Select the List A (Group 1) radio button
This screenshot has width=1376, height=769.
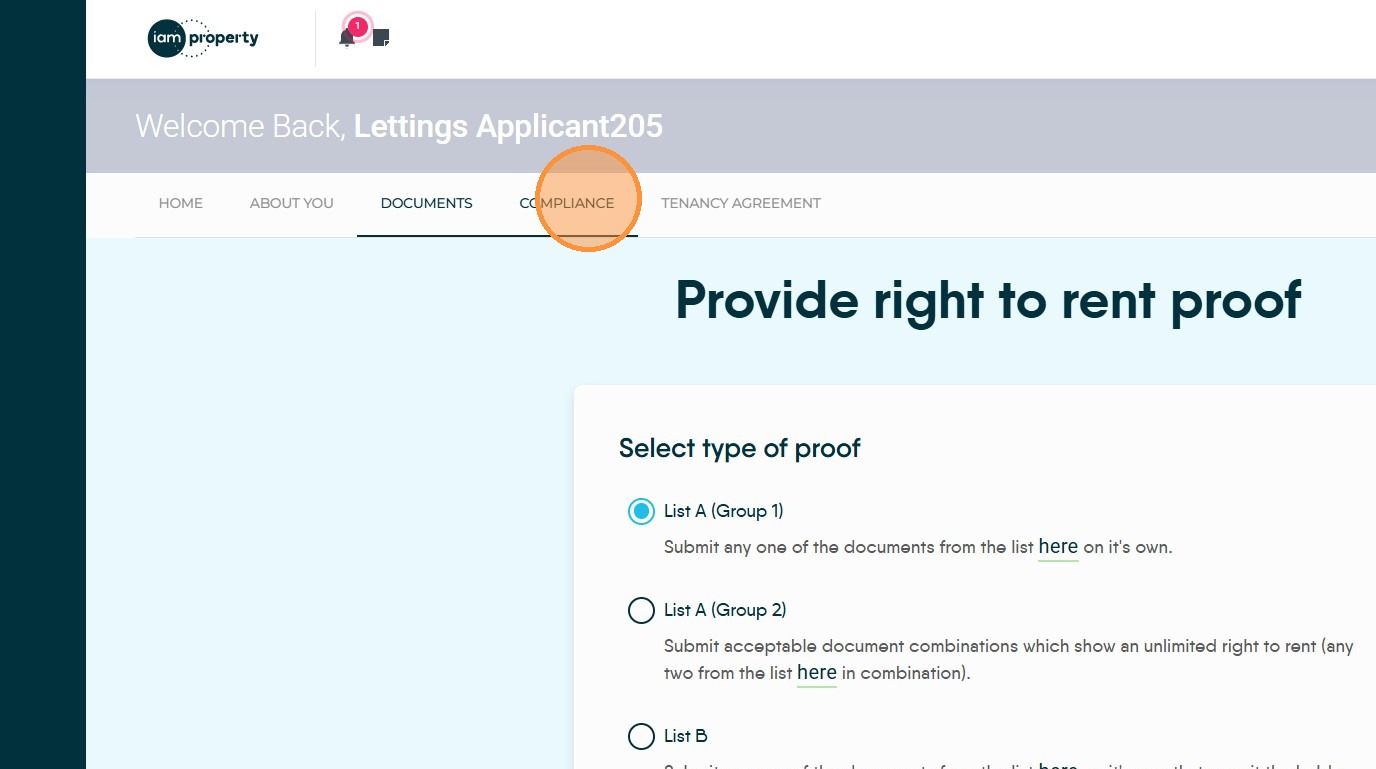click(x=641, y=511)
